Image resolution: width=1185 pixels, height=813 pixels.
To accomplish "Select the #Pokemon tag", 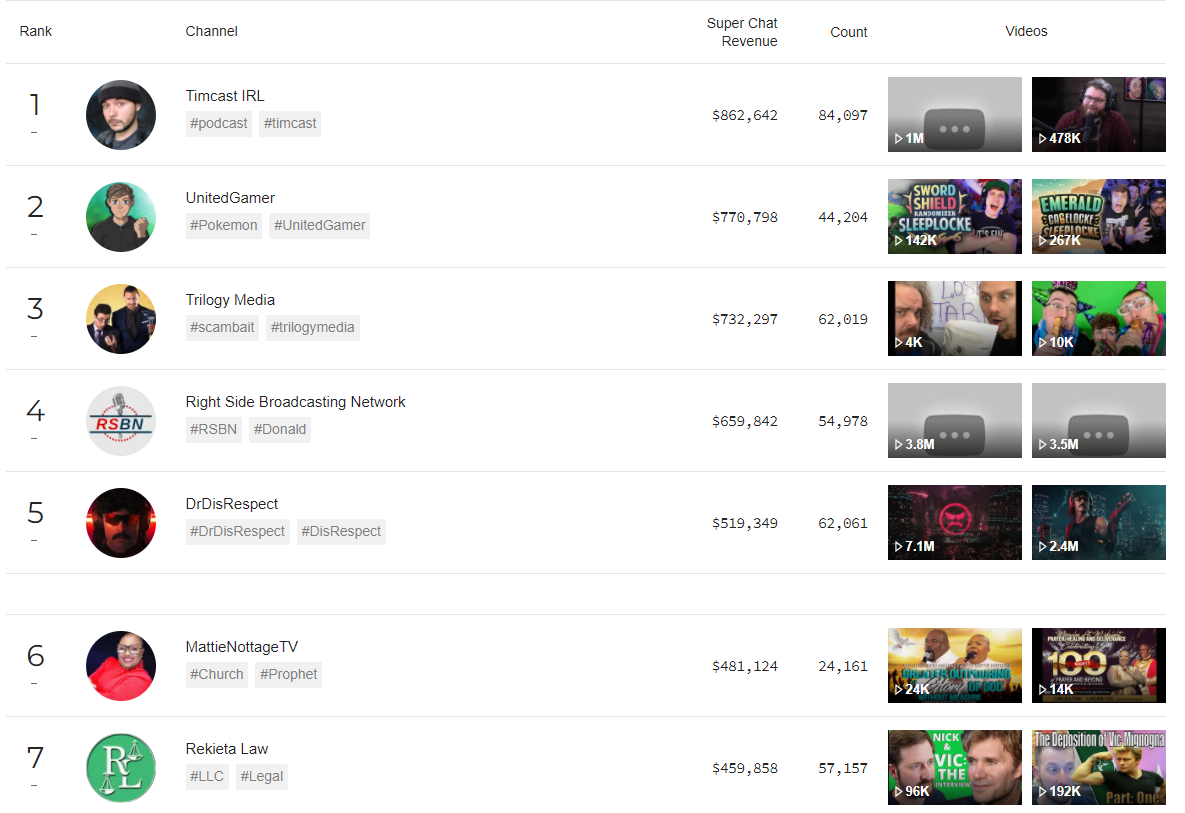I will [224, 225].
